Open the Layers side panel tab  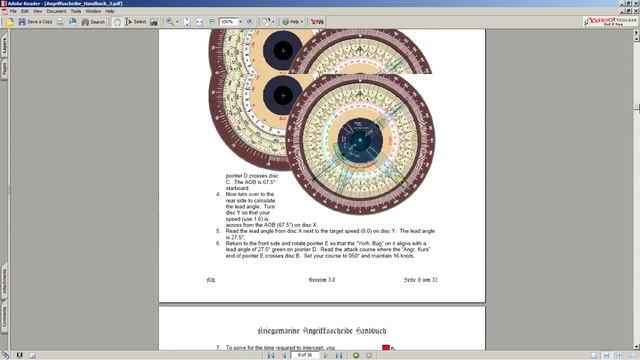pyautogui.click(x=4, y=46)
